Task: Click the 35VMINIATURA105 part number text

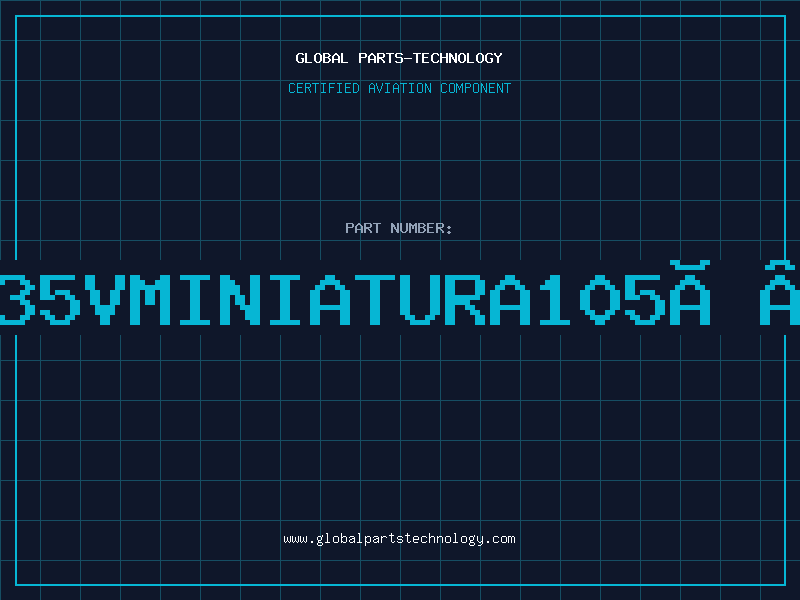Action: click(400, 293)
